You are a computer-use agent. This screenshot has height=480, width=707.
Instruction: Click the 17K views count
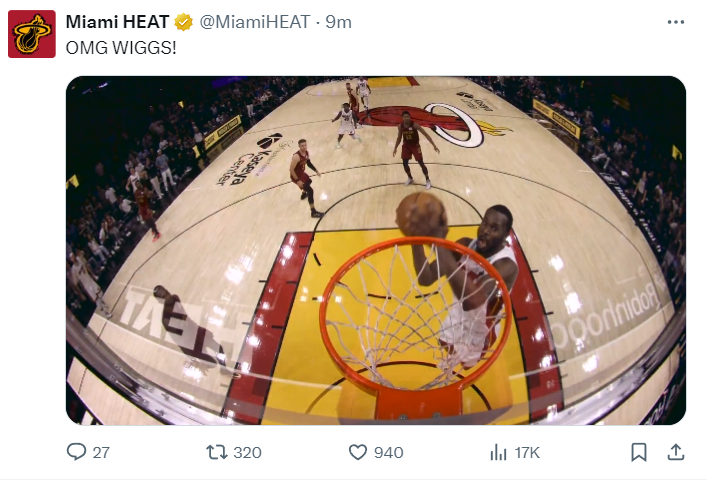pyautogui.click(x=527, y=453)
